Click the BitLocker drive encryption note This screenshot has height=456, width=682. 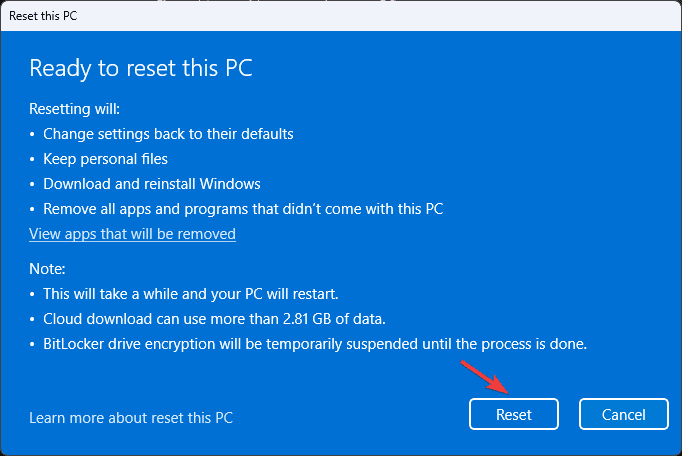coord(315,344)
